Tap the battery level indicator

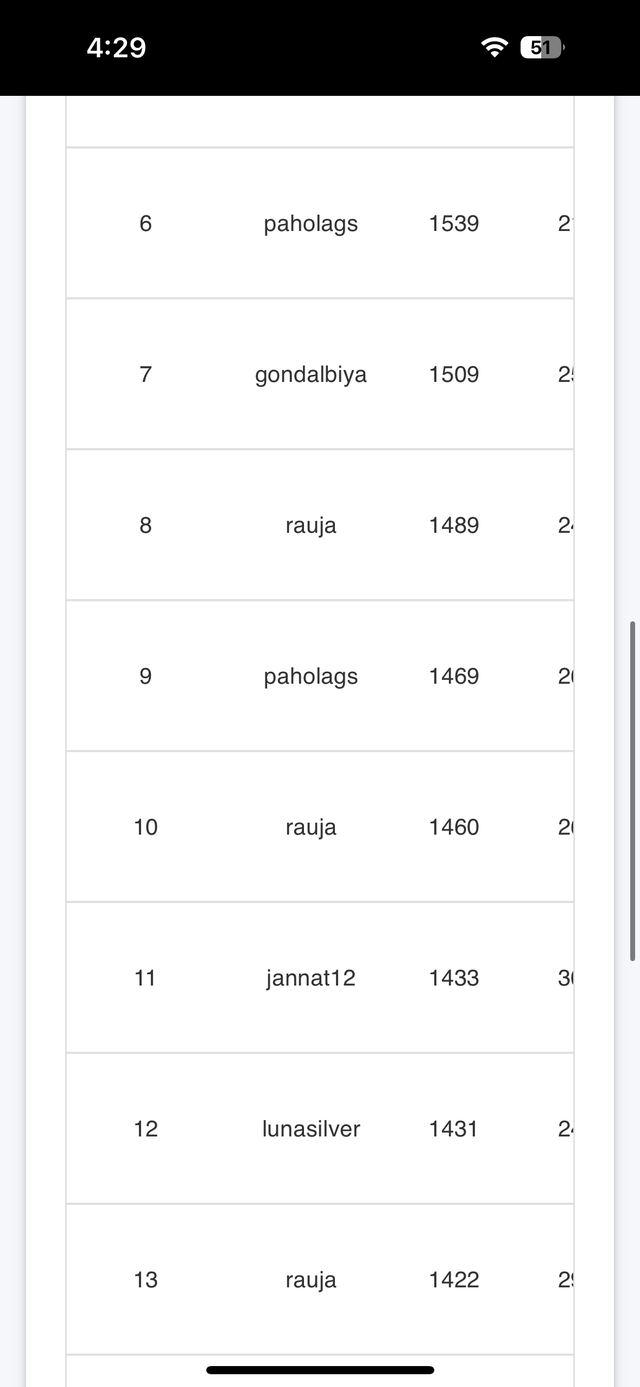542,47
